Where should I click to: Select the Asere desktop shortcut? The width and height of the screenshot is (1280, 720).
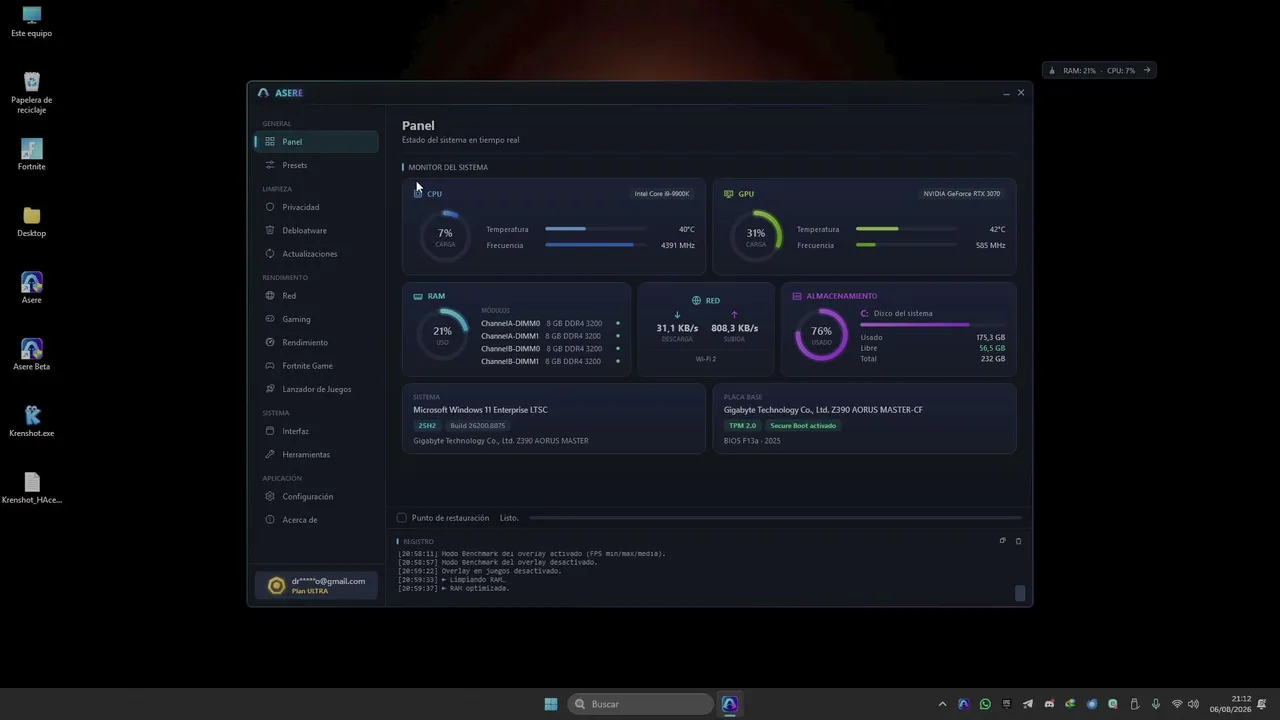click(32, 288)
